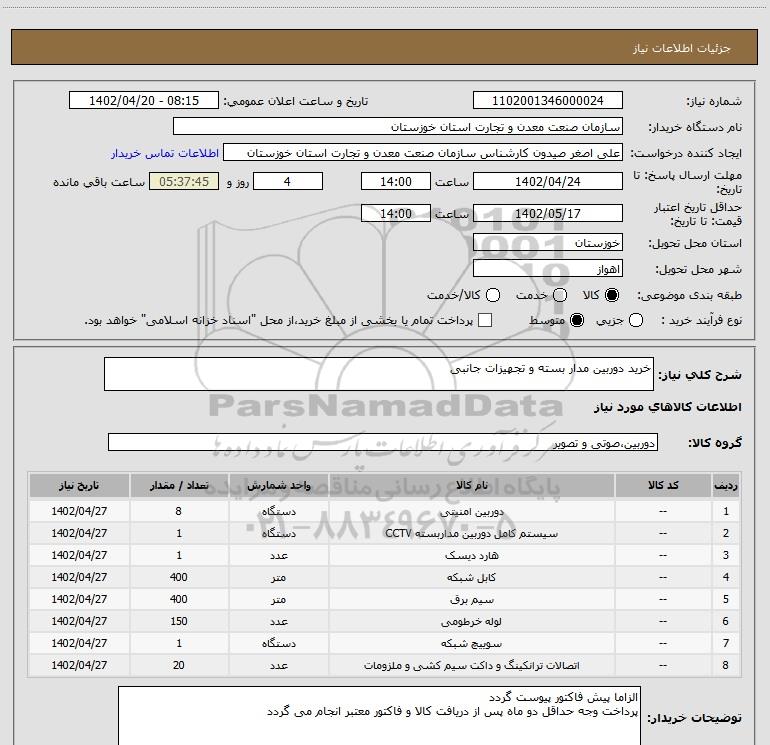Select the خدمت radio button
The image size is (770, 745).
(x=560, y=295)
